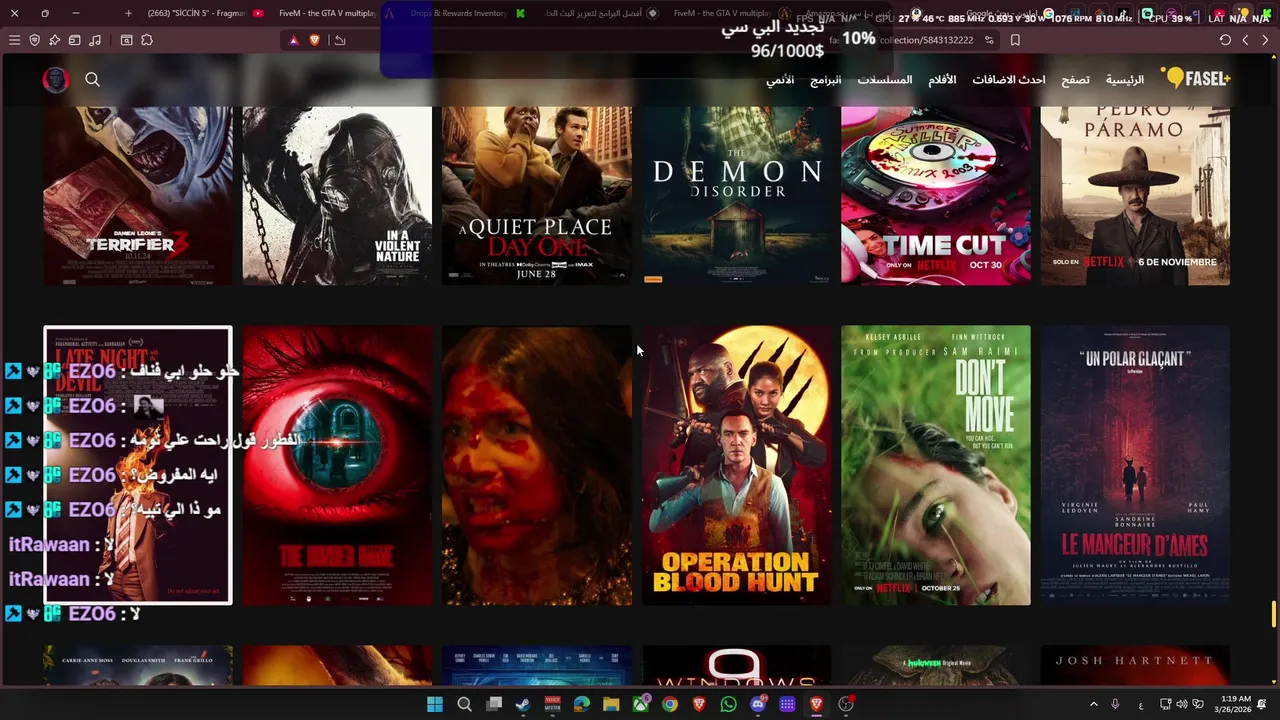Image resolution: width=1280 pixels, height=720 pixels.
Task: Open the تصفح menu item
Action: click(x=1075, y=80)
